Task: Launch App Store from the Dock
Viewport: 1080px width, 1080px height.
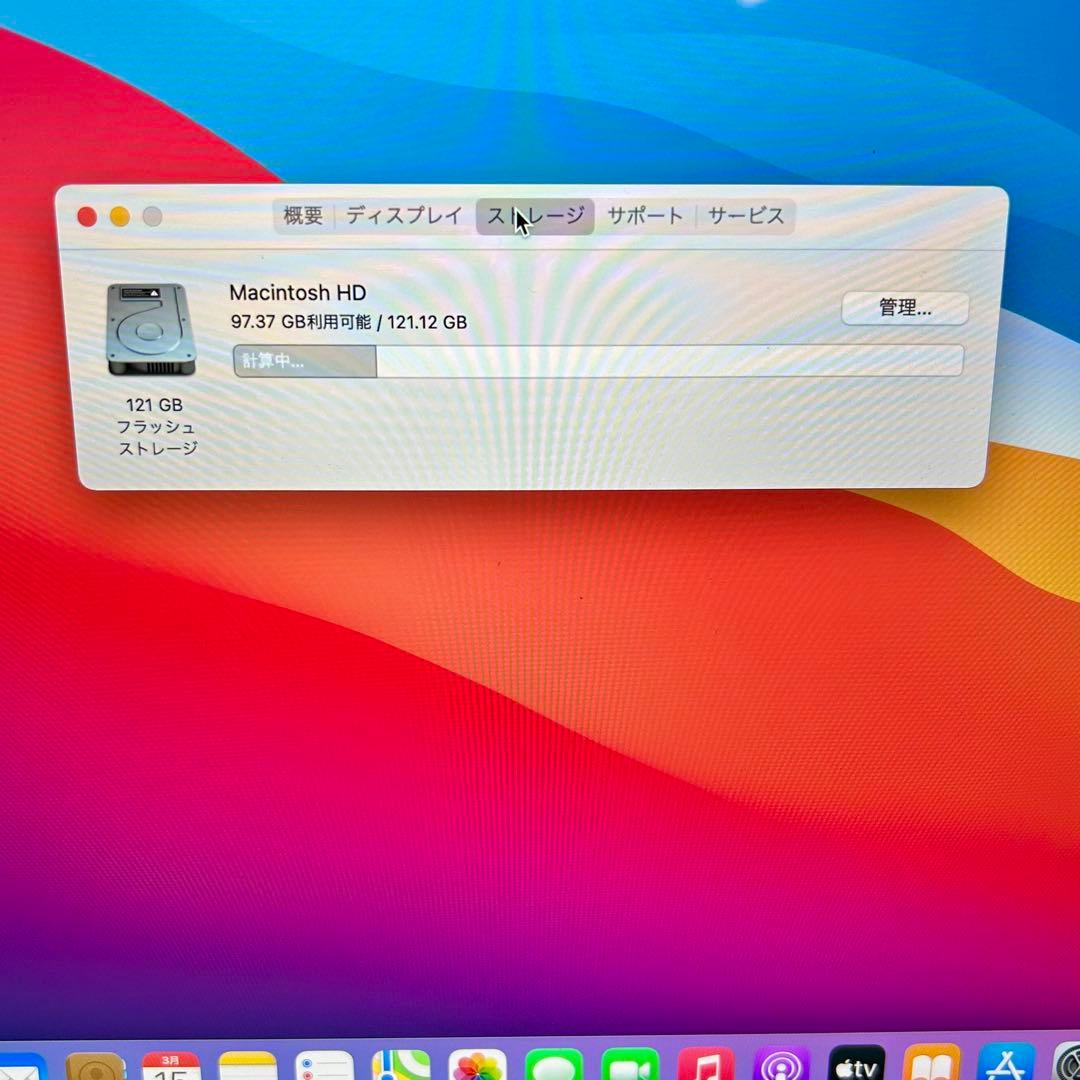Action: [1006, 1062]
